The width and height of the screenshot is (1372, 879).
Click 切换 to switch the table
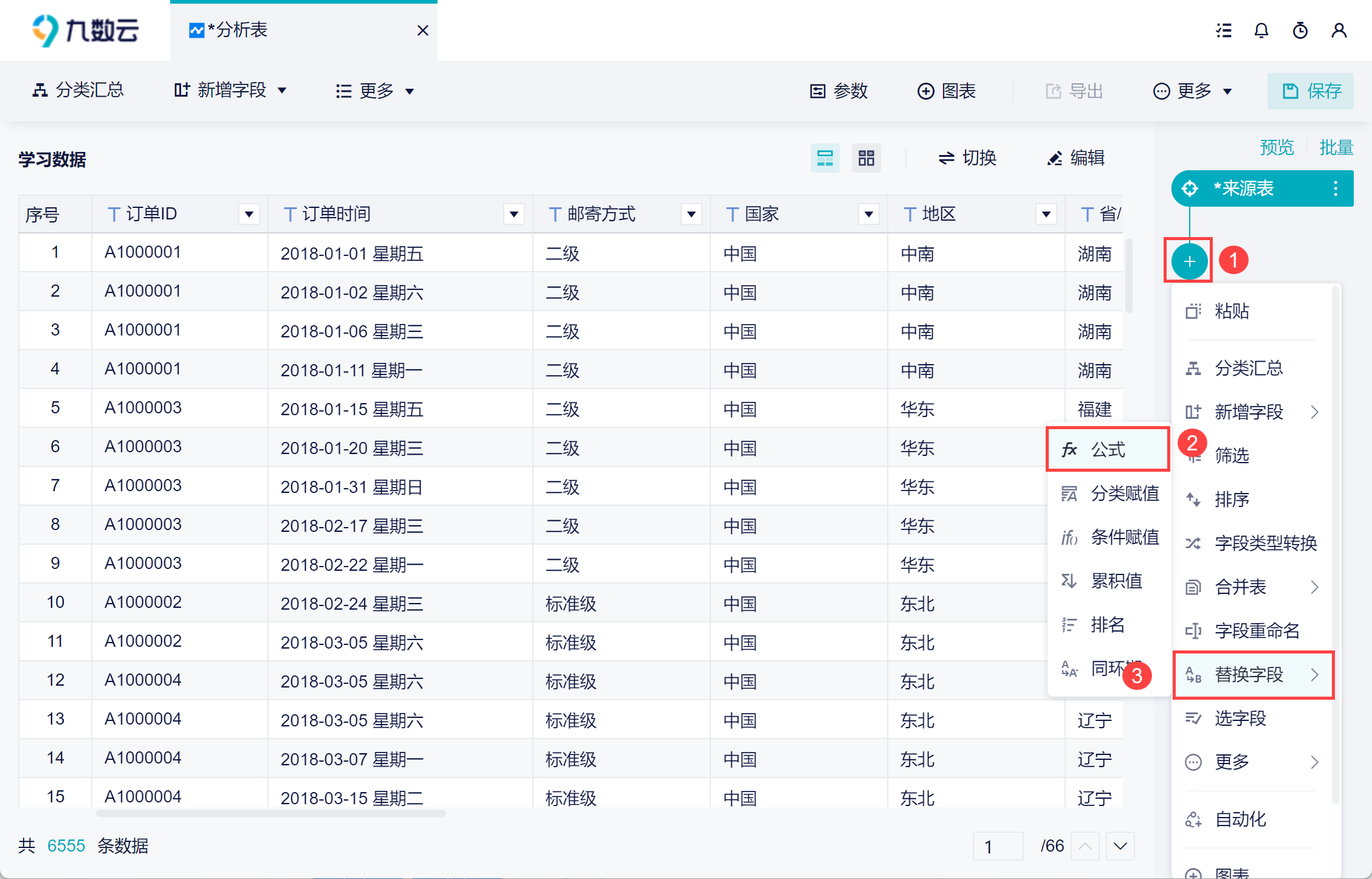(x=967, y=158)
